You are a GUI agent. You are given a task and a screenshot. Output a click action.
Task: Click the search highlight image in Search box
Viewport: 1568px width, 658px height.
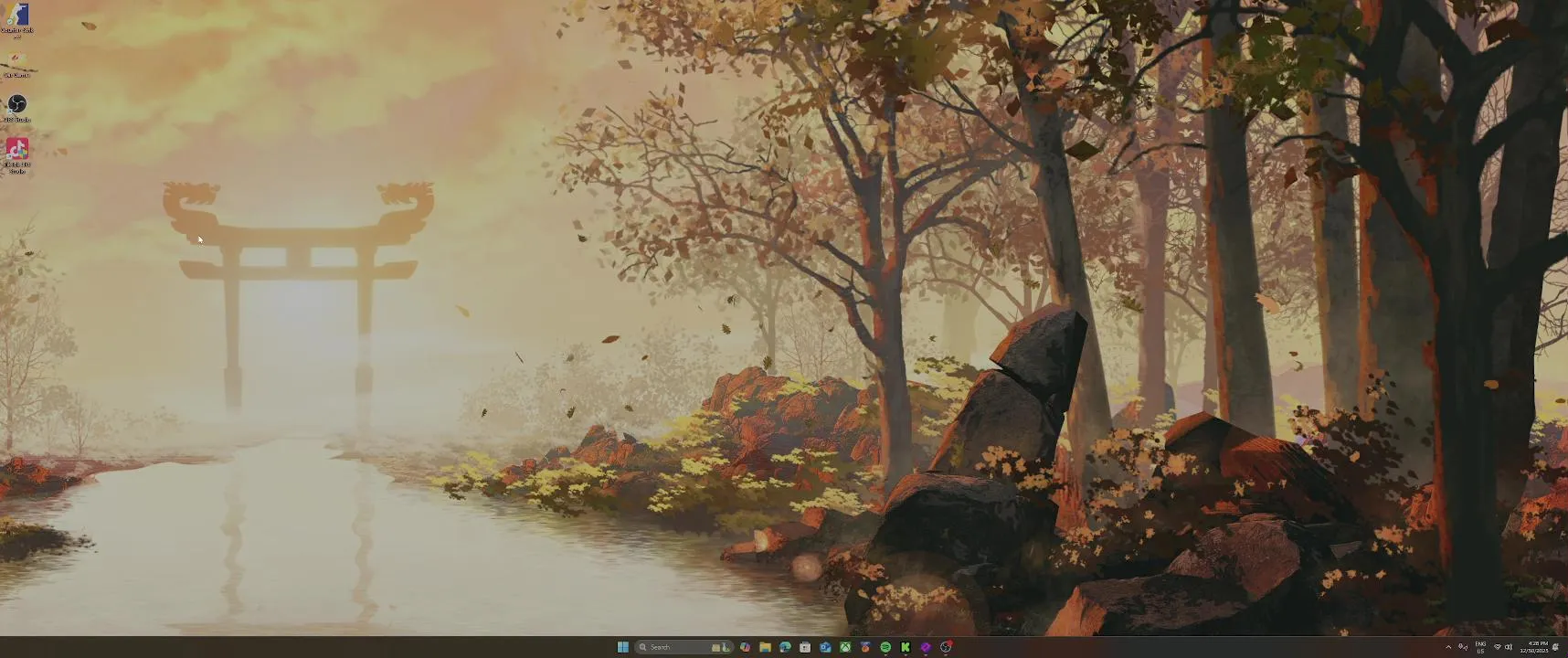point(721,647)
